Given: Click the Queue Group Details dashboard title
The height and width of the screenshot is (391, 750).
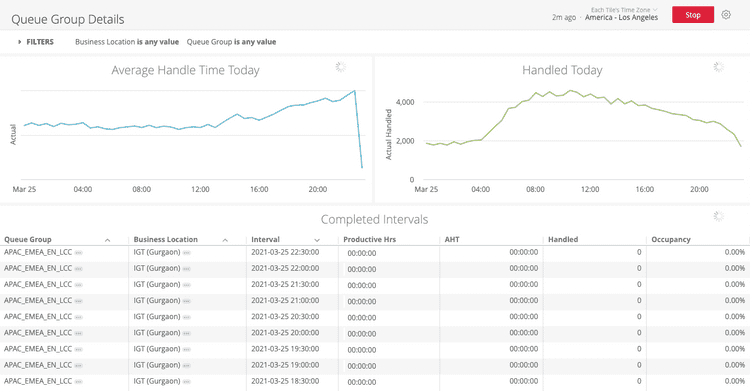Looking at the screenshot, I should (x=67, y=20).
